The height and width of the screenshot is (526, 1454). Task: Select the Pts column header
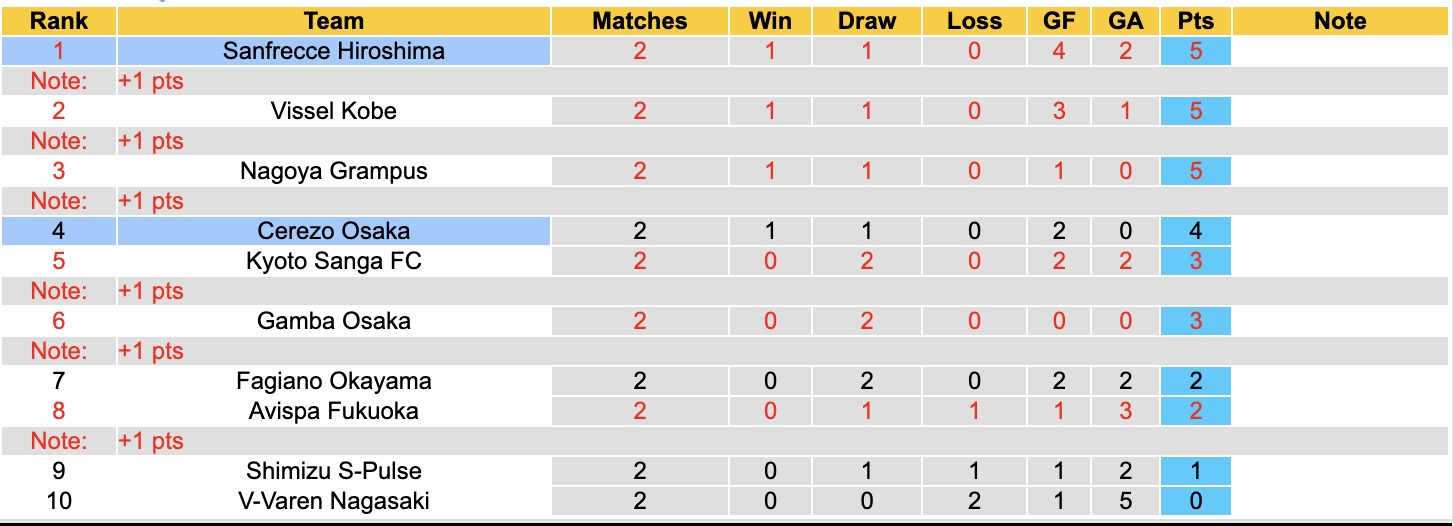(x=1196, y=21)
